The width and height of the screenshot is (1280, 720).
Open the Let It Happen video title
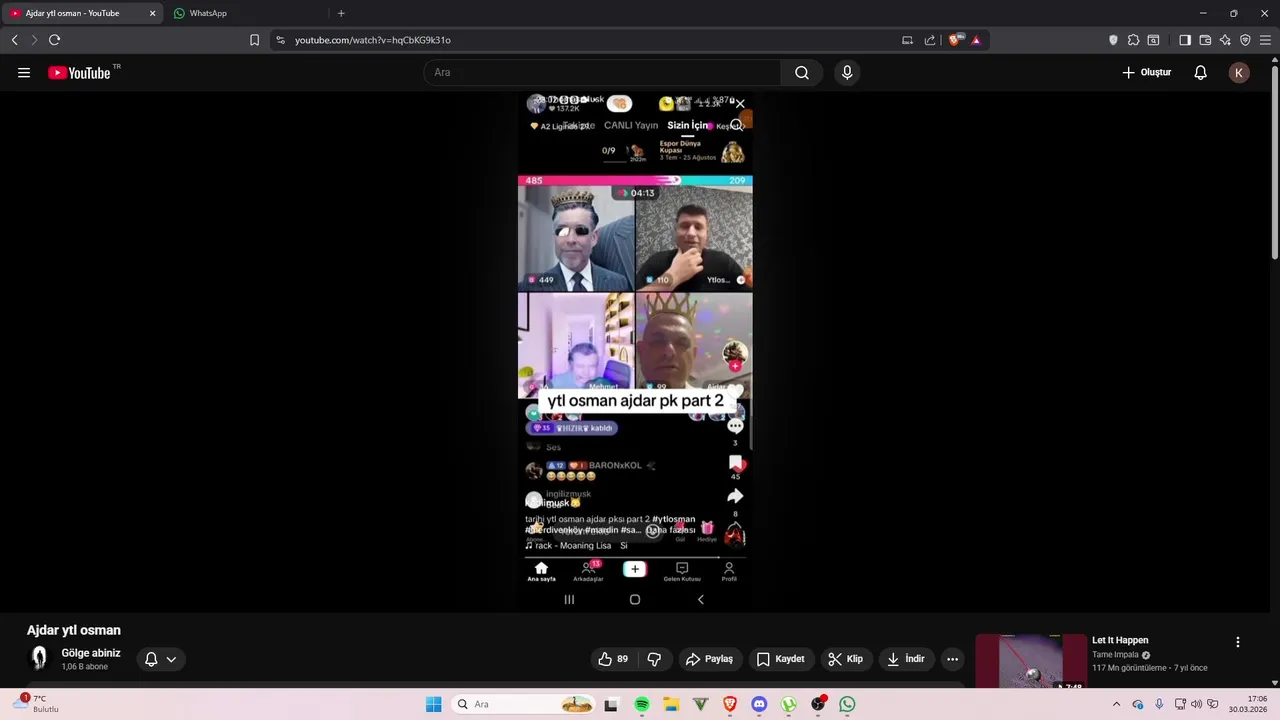[1120, 640]
